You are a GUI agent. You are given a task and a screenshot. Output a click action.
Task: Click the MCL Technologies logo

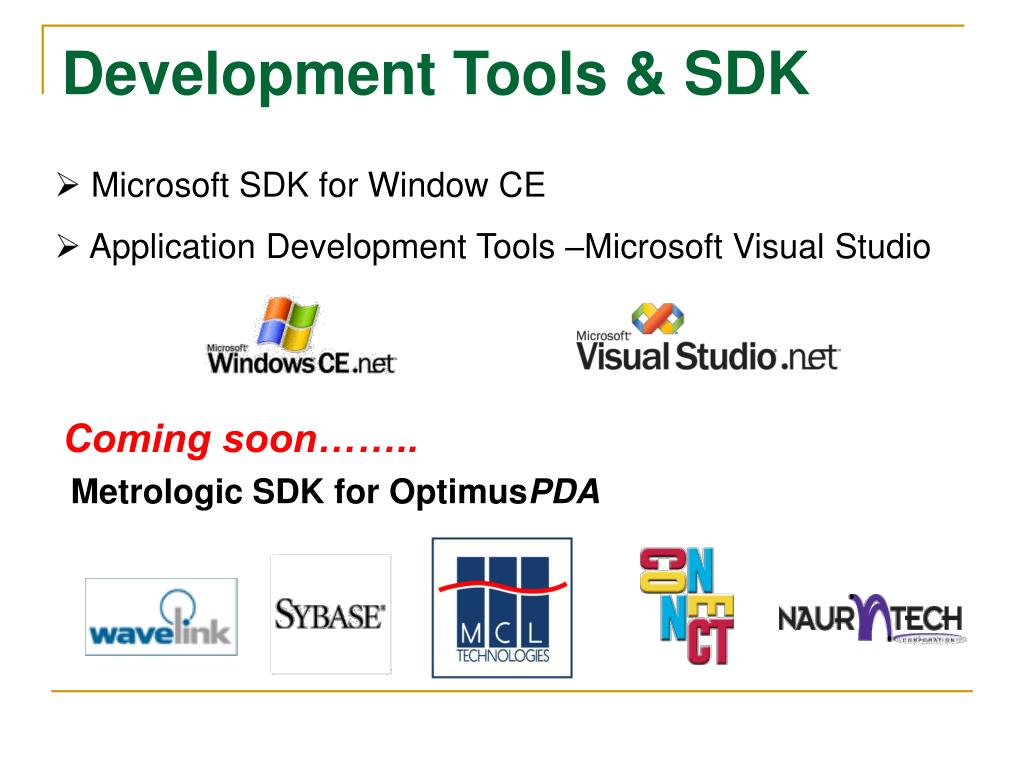point(502,607)
